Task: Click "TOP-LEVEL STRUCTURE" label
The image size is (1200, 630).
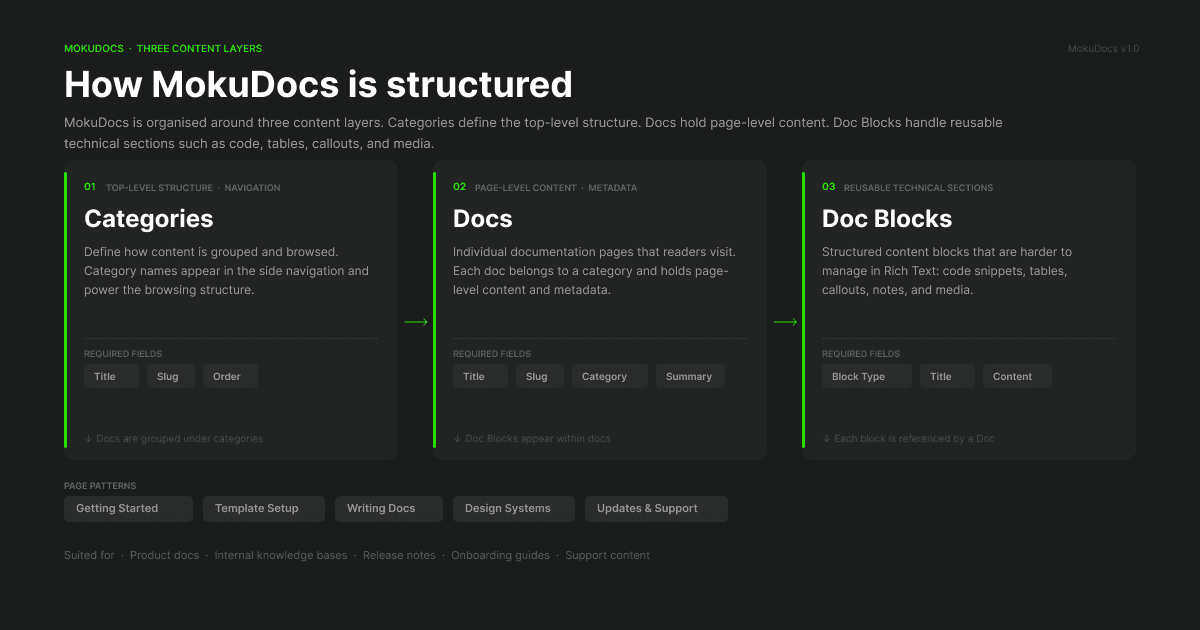Action: [x=160, y=188]
